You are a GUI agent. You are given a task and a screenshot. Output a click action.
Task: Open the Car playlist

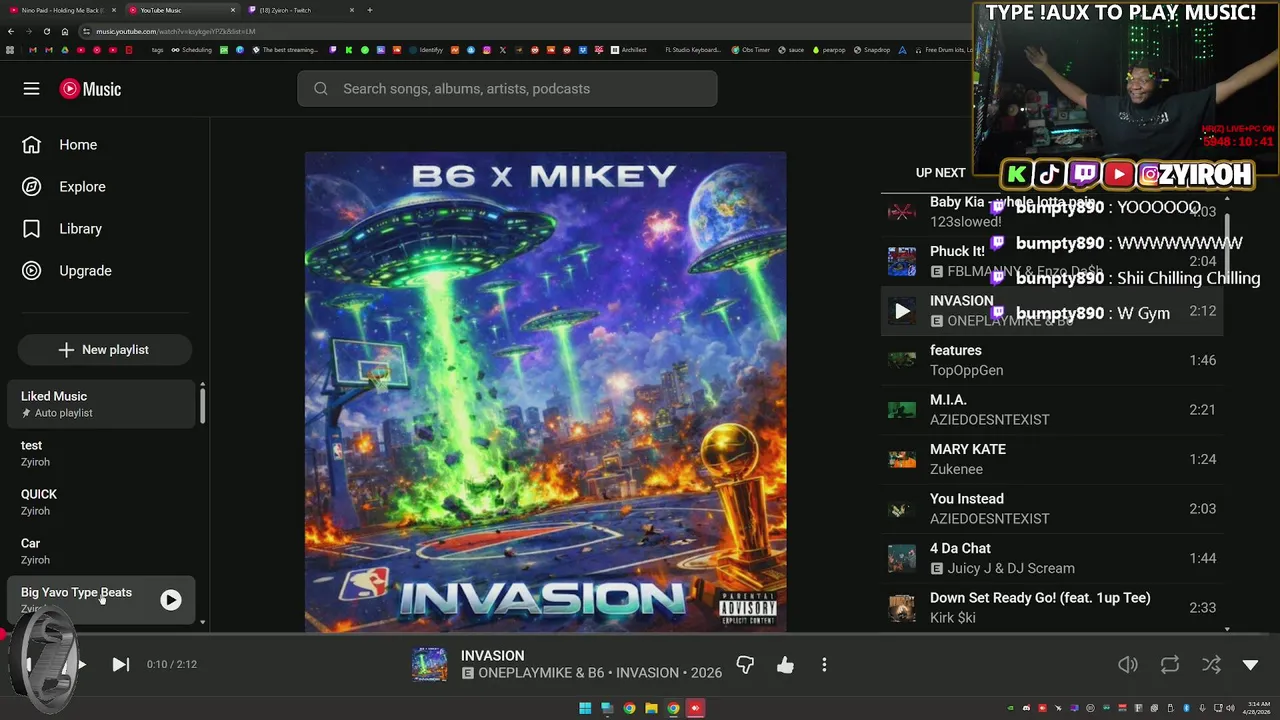tap(101, 551)
